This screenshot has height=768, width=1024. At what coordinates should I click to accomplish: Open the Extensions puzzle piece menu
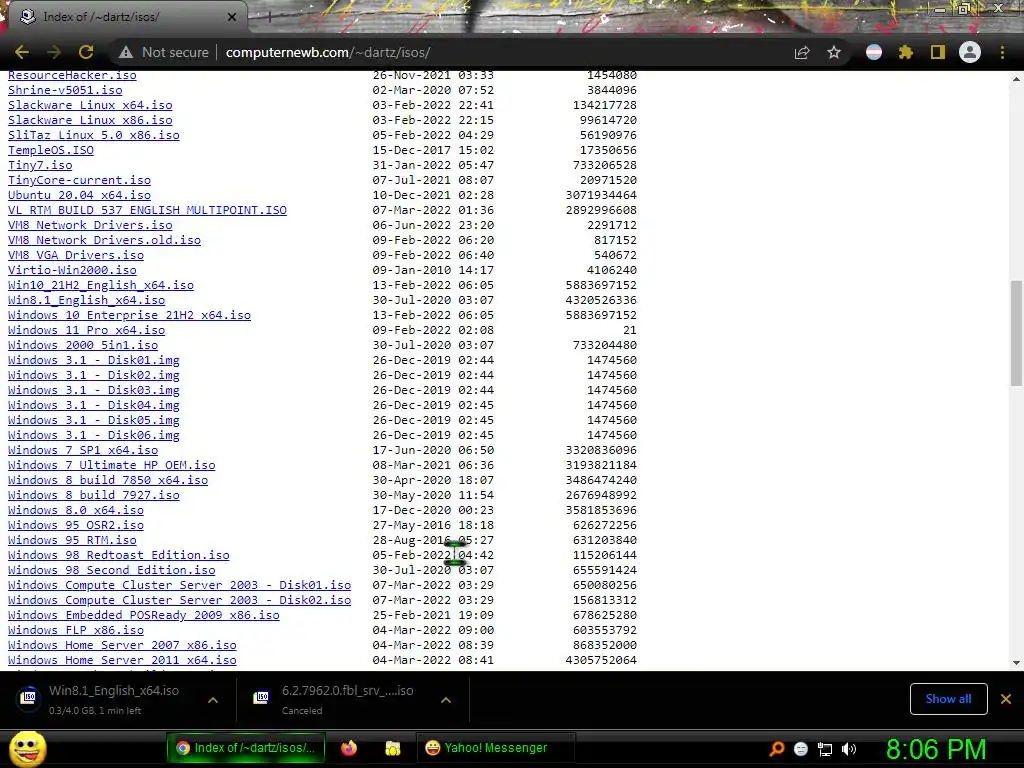tap(905, 52)
